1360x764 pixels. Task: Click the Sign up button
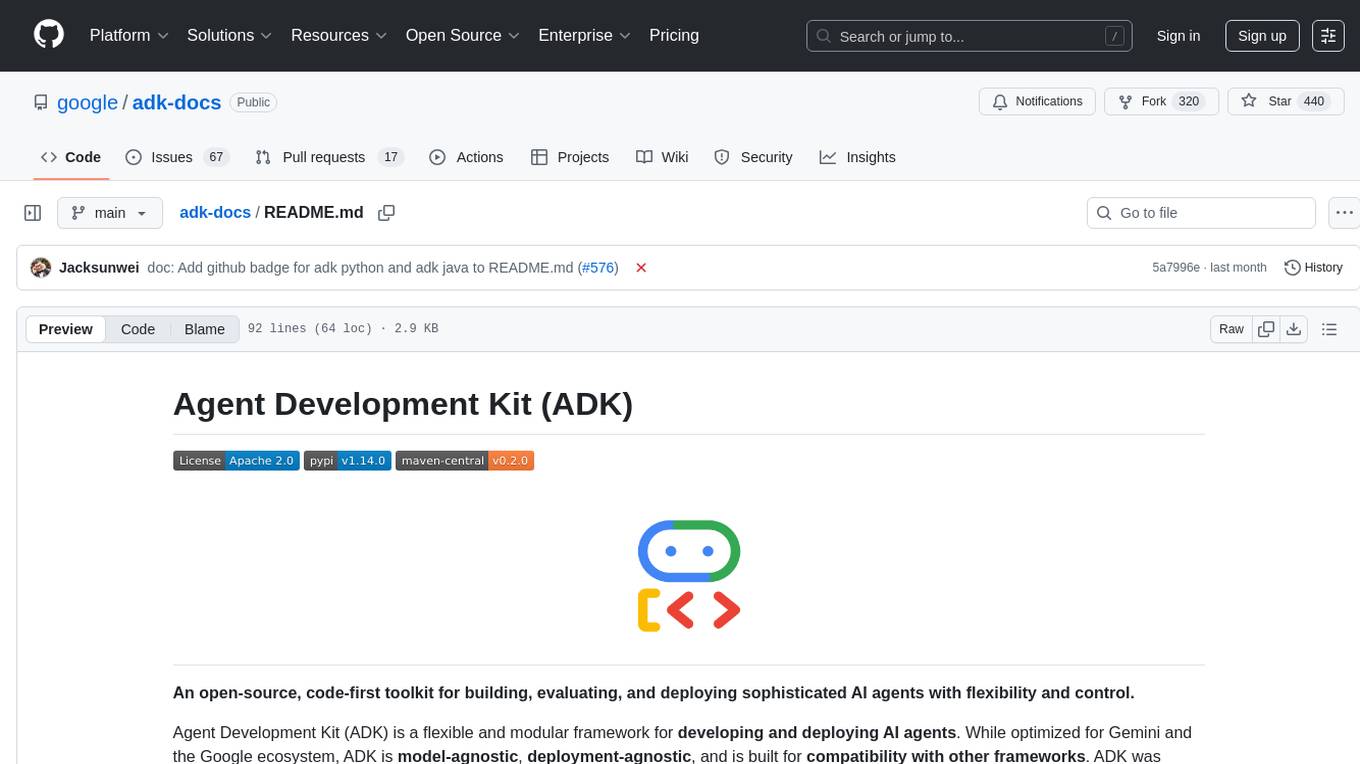[x=1262, y=36]
